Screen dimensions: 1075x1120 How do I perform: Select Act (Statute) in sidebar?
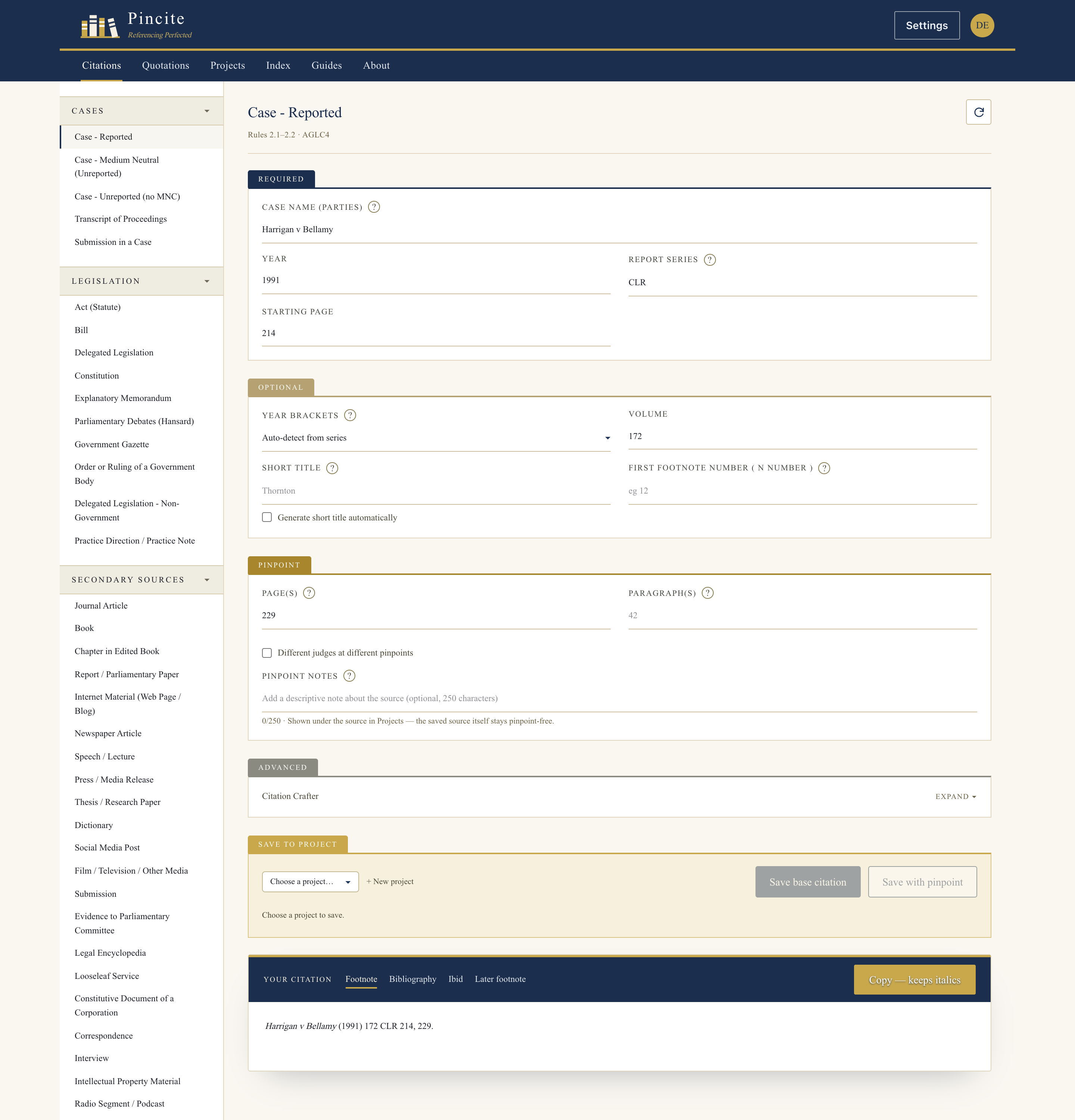coord(142,307)
